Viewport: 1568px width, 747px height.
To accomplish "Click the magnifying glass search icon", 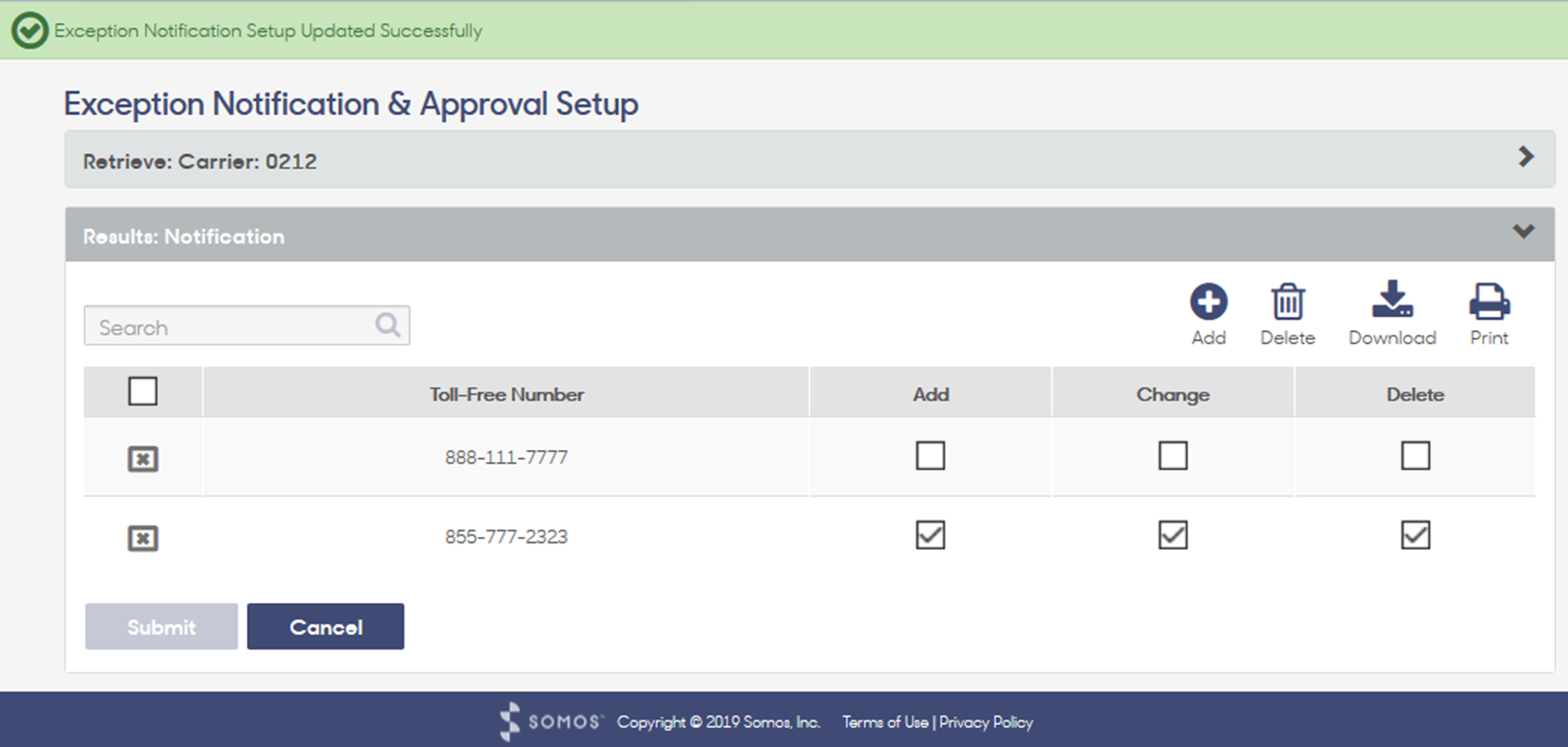I will [x=388, y=324].
